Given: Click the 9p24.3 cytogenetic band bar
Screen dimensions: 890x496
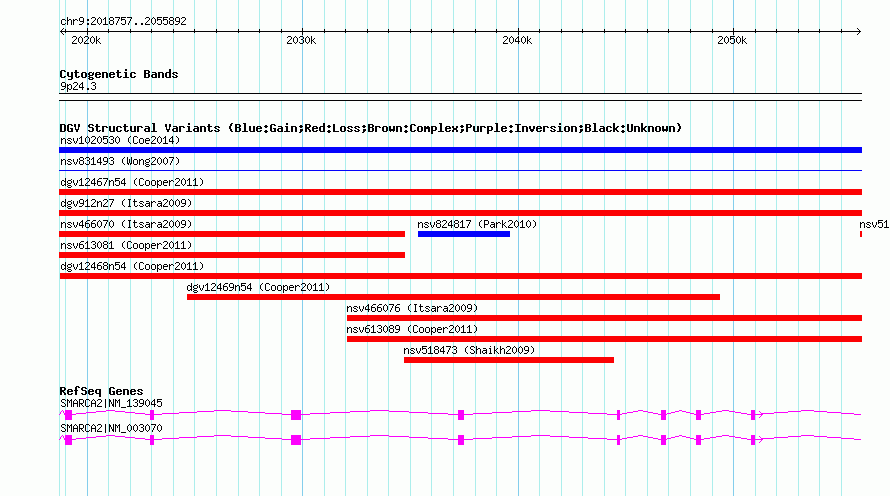Looking at the screenshot, I should coord(460,97).
